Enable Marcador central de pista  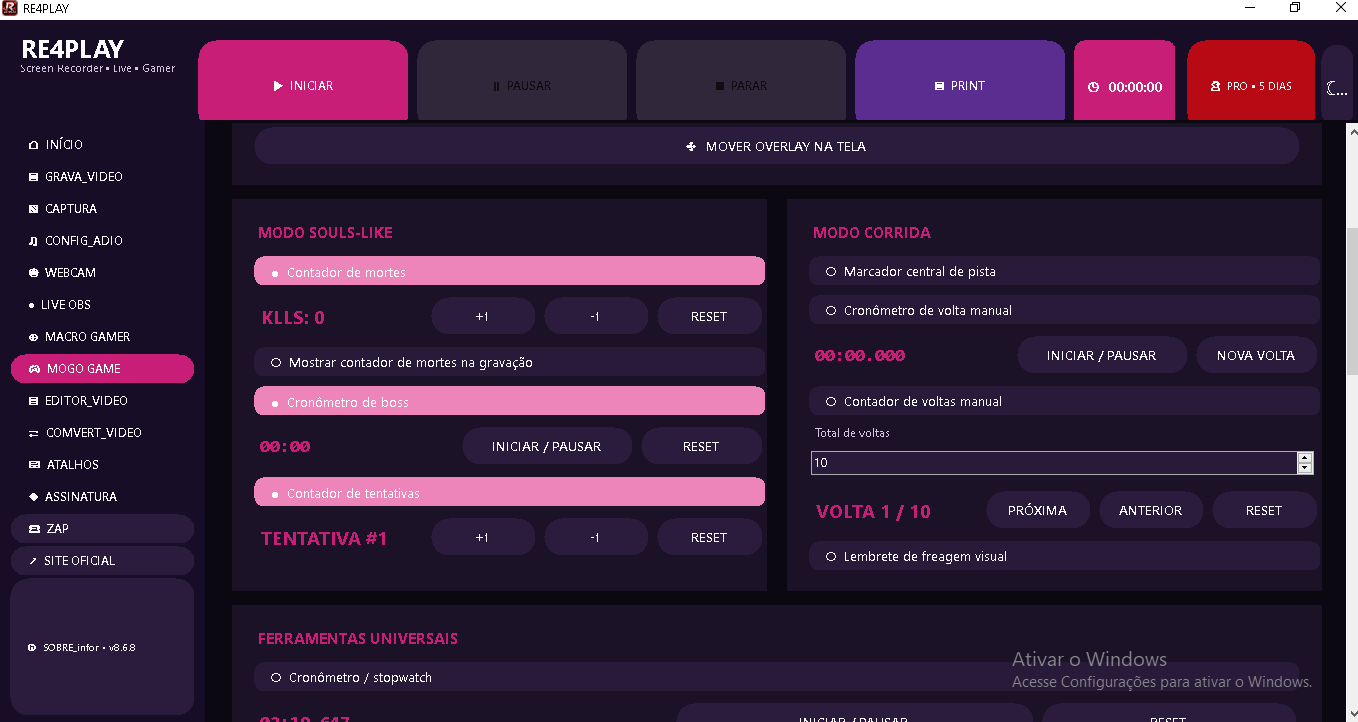click(1065, 271)
